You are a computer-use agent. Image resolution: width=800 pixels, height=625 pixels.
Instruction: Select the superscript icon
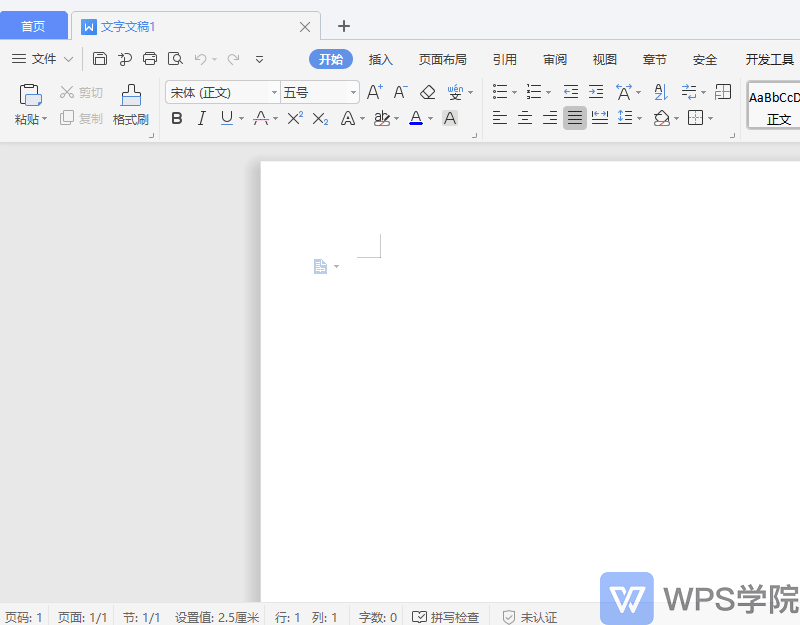tap(295, 118)
